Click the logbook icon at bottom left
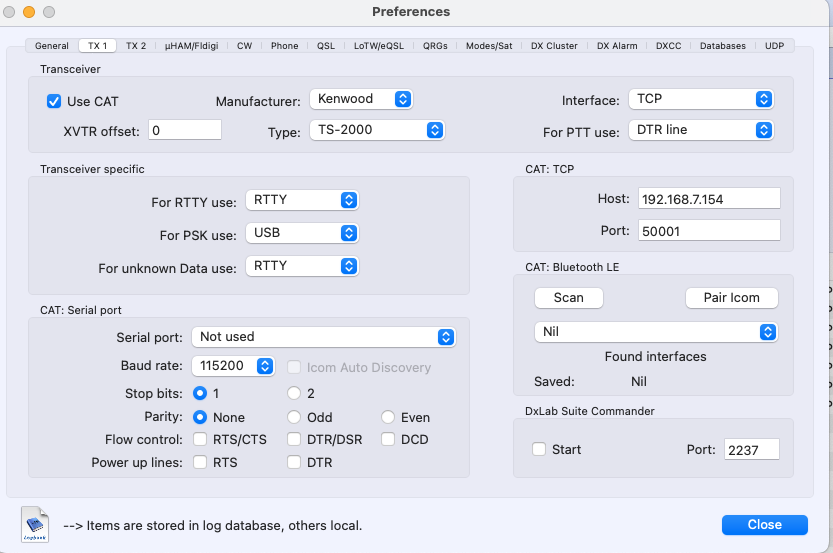833x553 pixels. pyautogui.click(x=35, y=524)
